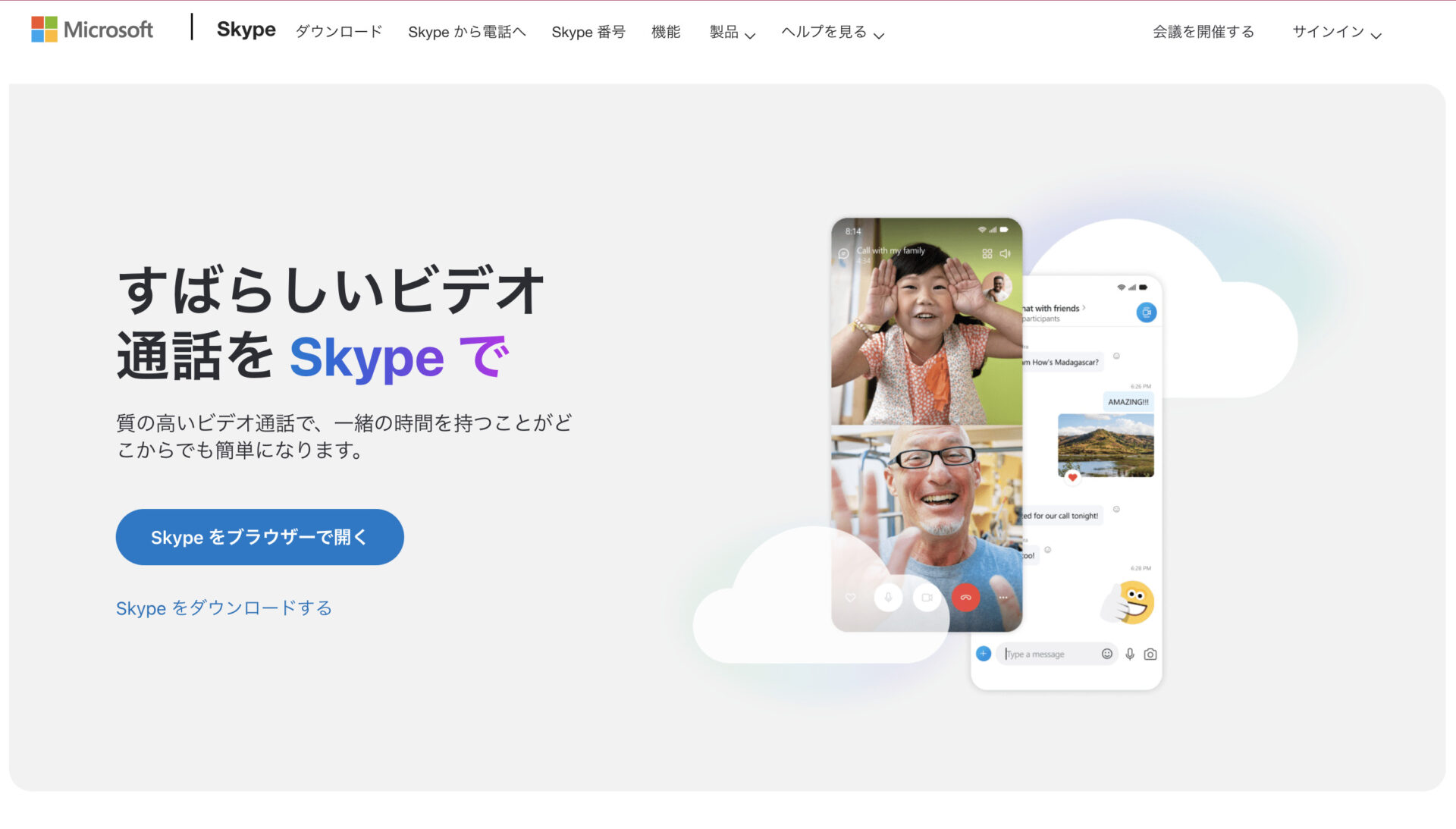Send a heart reaction in the video call
Viewport: 1456px width, 829px height.
[849, 597]
